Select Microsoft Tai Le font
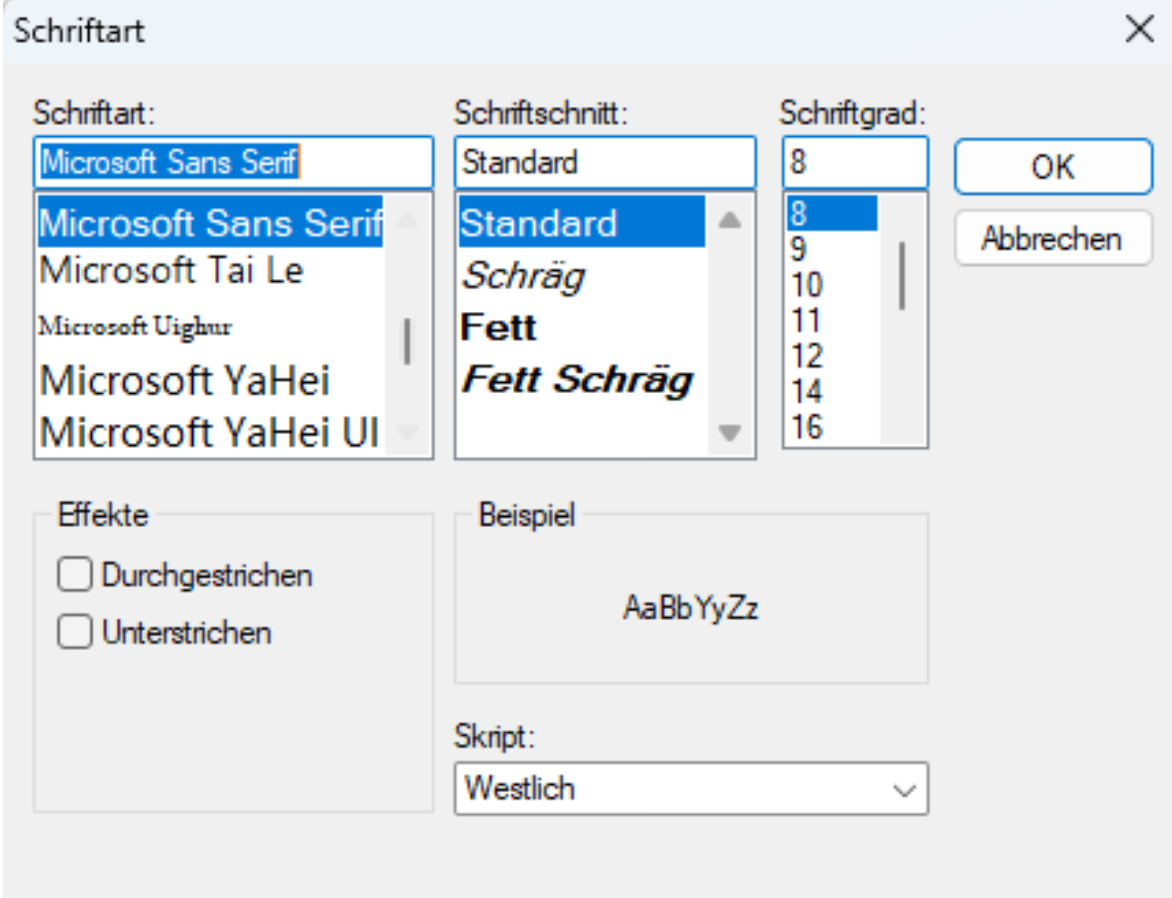 211,270
